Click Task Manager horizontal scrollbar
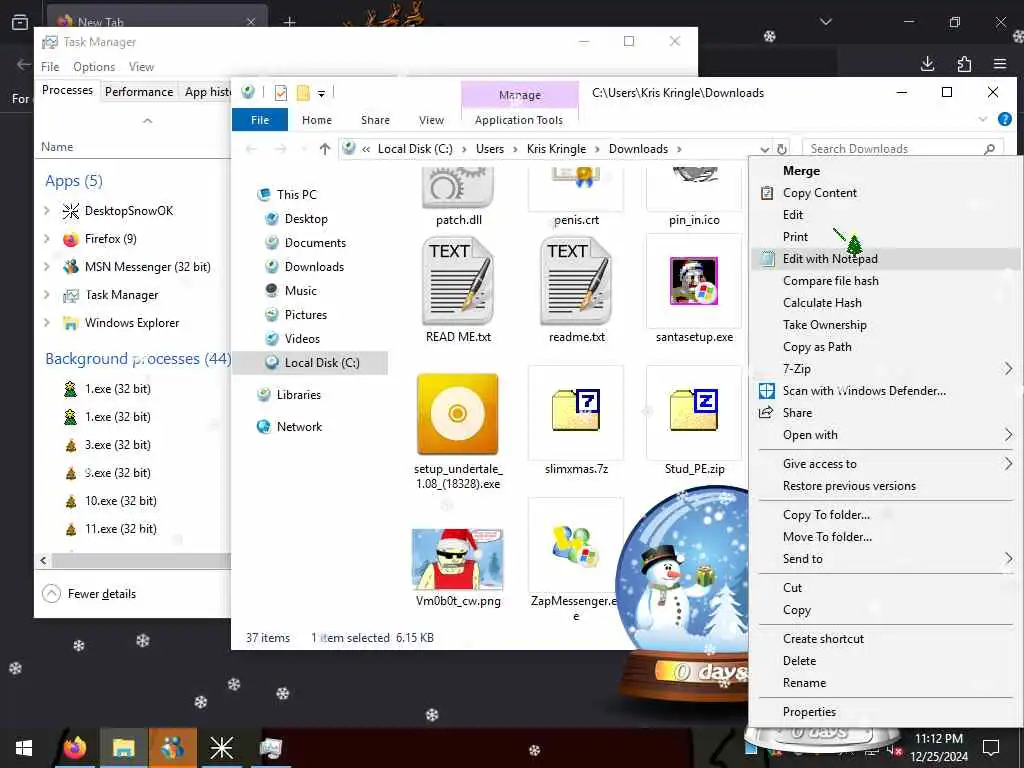1024x768 pixels. (x=140, y=560)
